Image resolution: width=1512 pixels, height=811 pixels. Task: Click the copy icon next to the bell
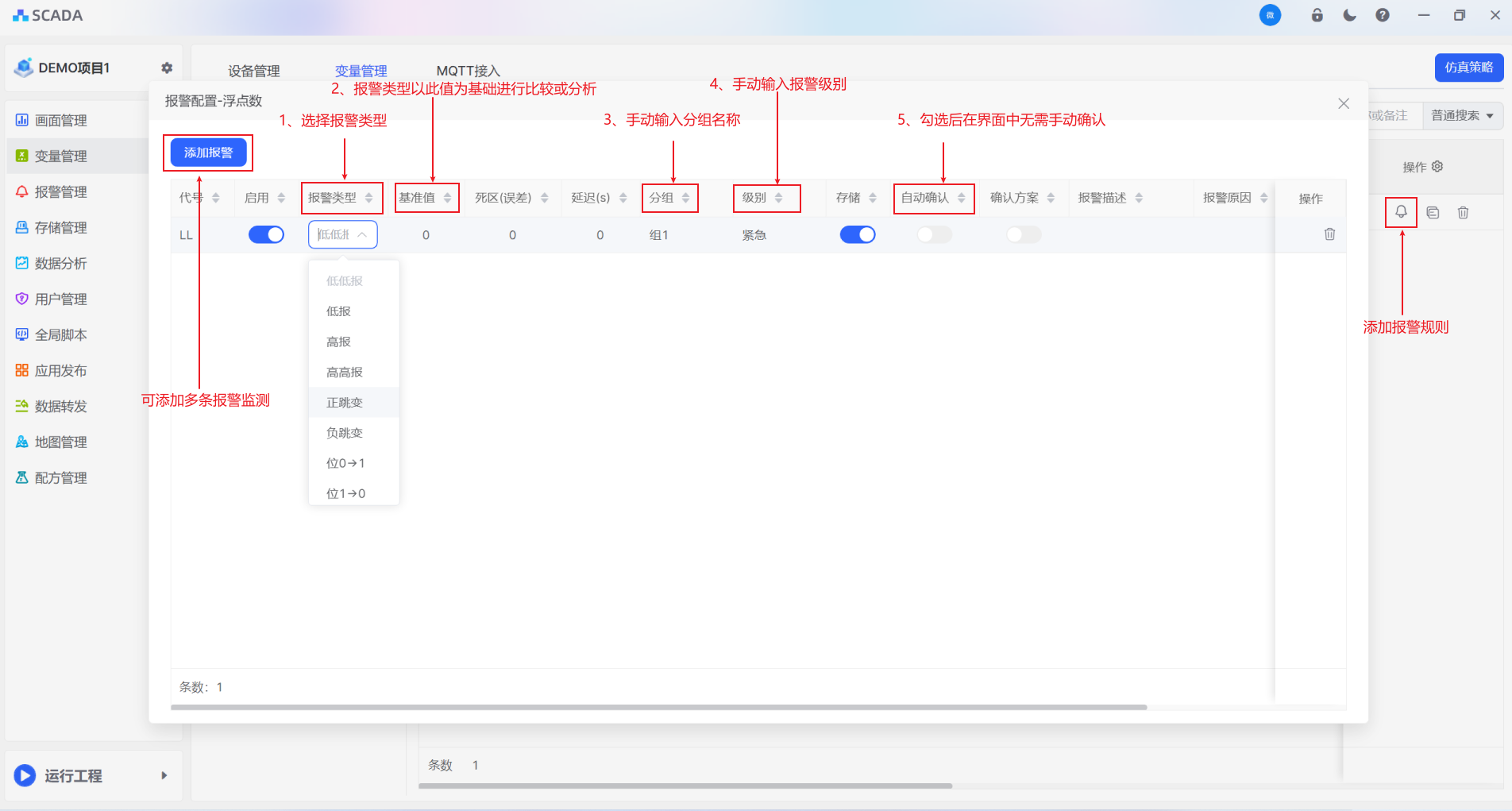pos(1433,213)
